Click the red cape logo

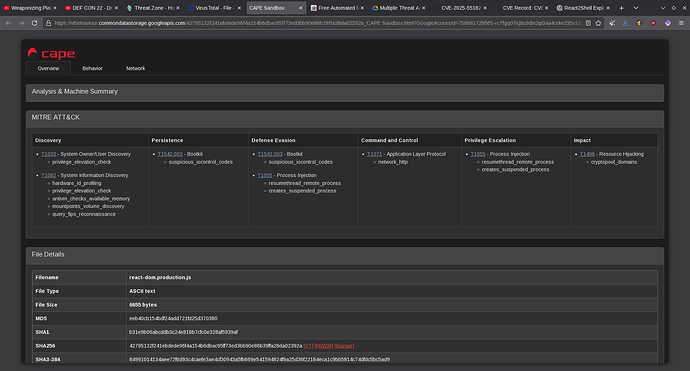pyautogui.click(x=51, y=54)
